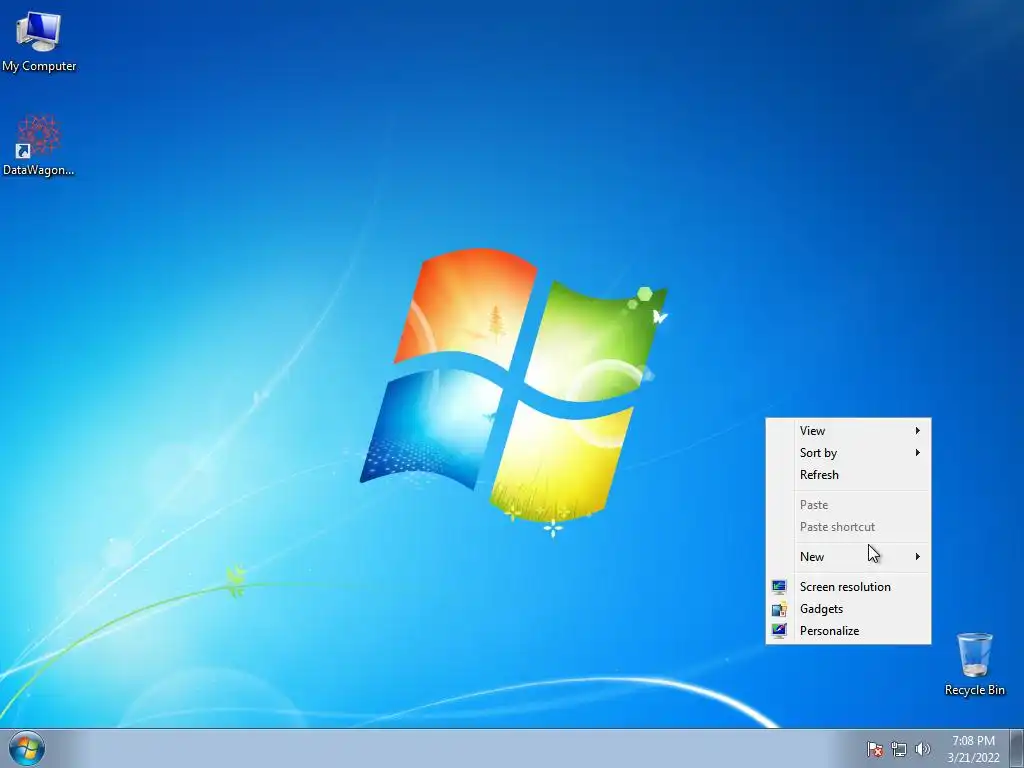Open the volume speaker tray icon

coord(922,749)
